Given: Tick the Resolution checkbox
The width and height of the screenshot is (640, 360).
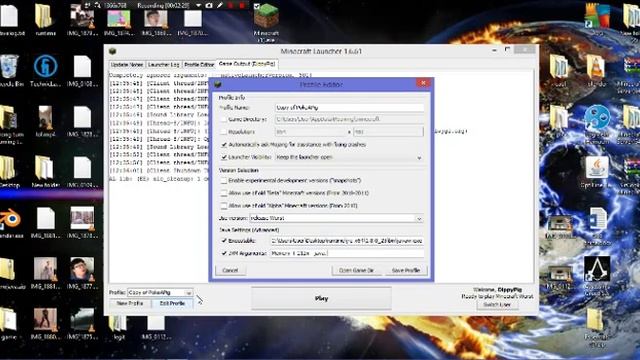Looking at the screenshot, I should pyautogui.click(x=223, y=132).
